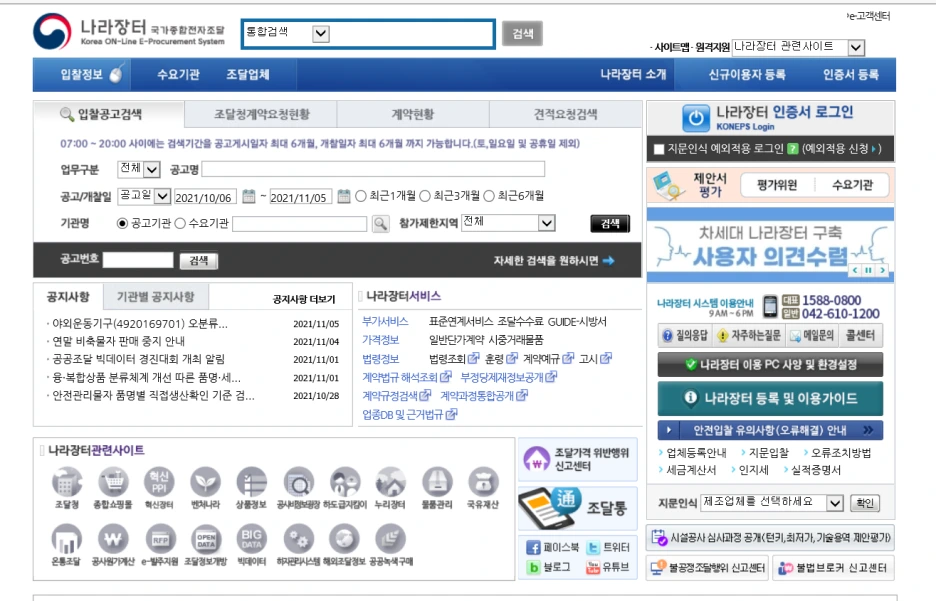Select the 공고기관 radio button
The height and width of the screenshot is (601, 936).
click(122, 223)
